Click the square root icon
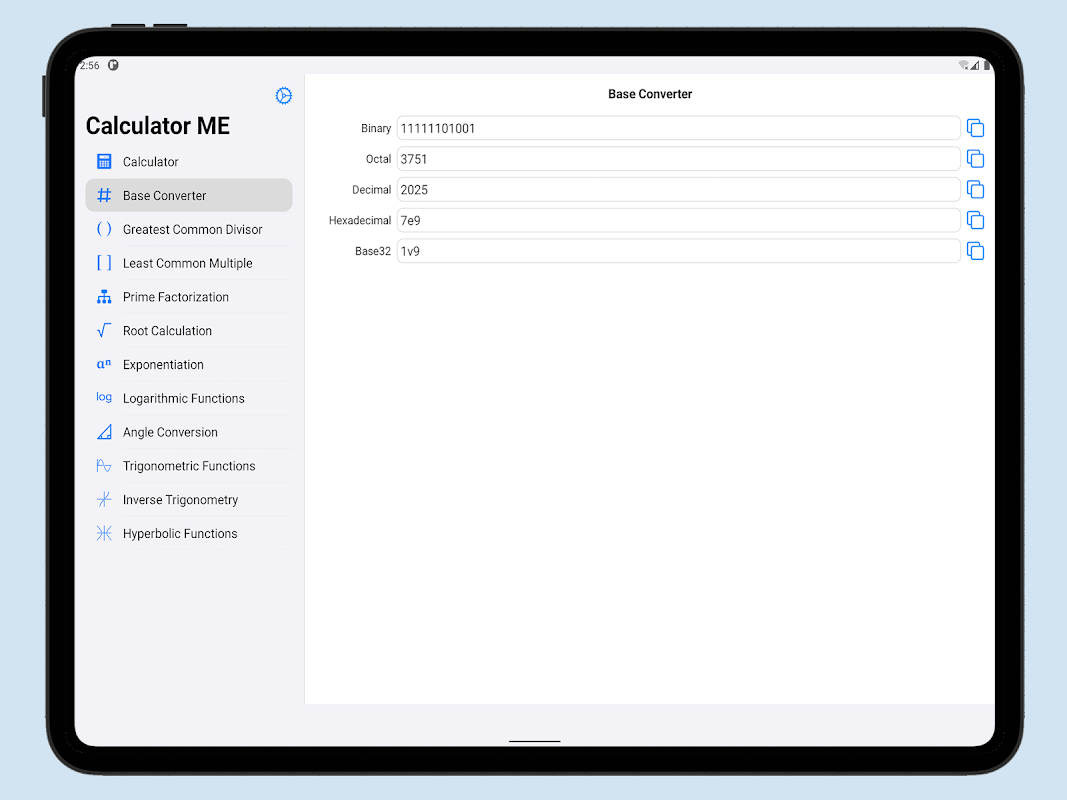Screen dimensions: 1067x800 click(x=104, y=331)
